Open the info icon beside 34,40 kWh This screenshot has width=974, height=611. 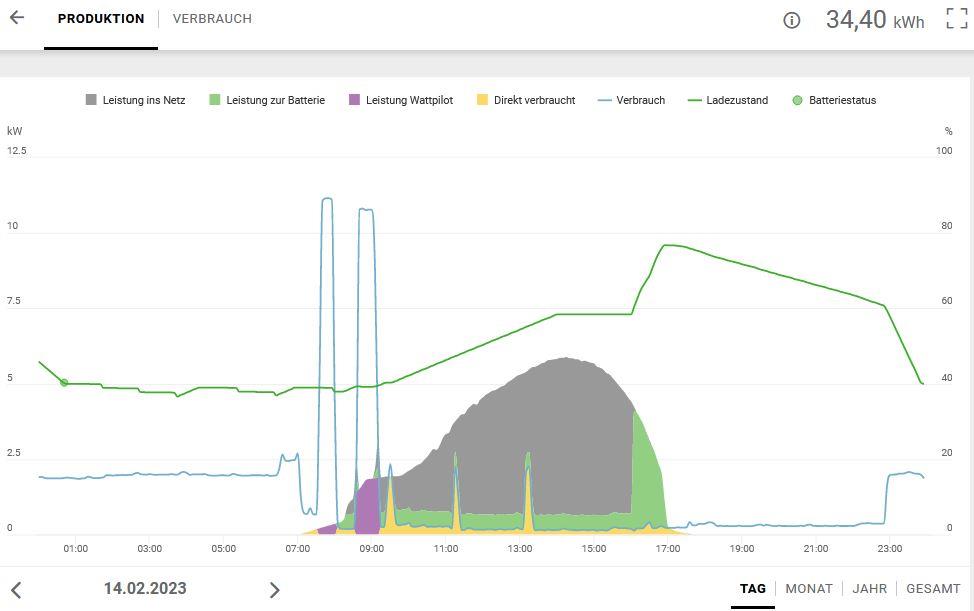coord(791,20)
